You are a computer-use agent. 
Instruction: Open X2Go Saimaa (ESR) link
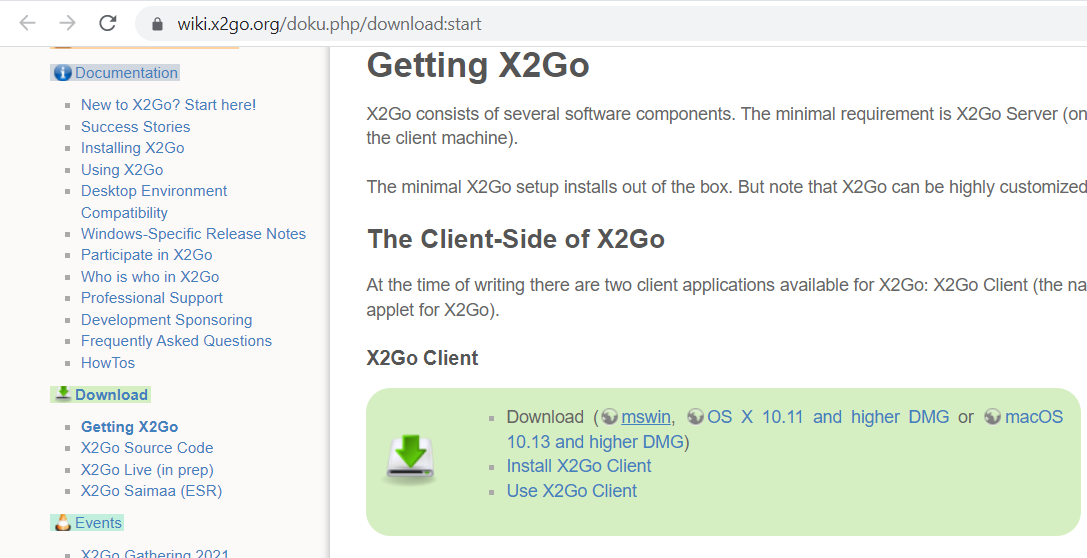[x=151, y=491]
